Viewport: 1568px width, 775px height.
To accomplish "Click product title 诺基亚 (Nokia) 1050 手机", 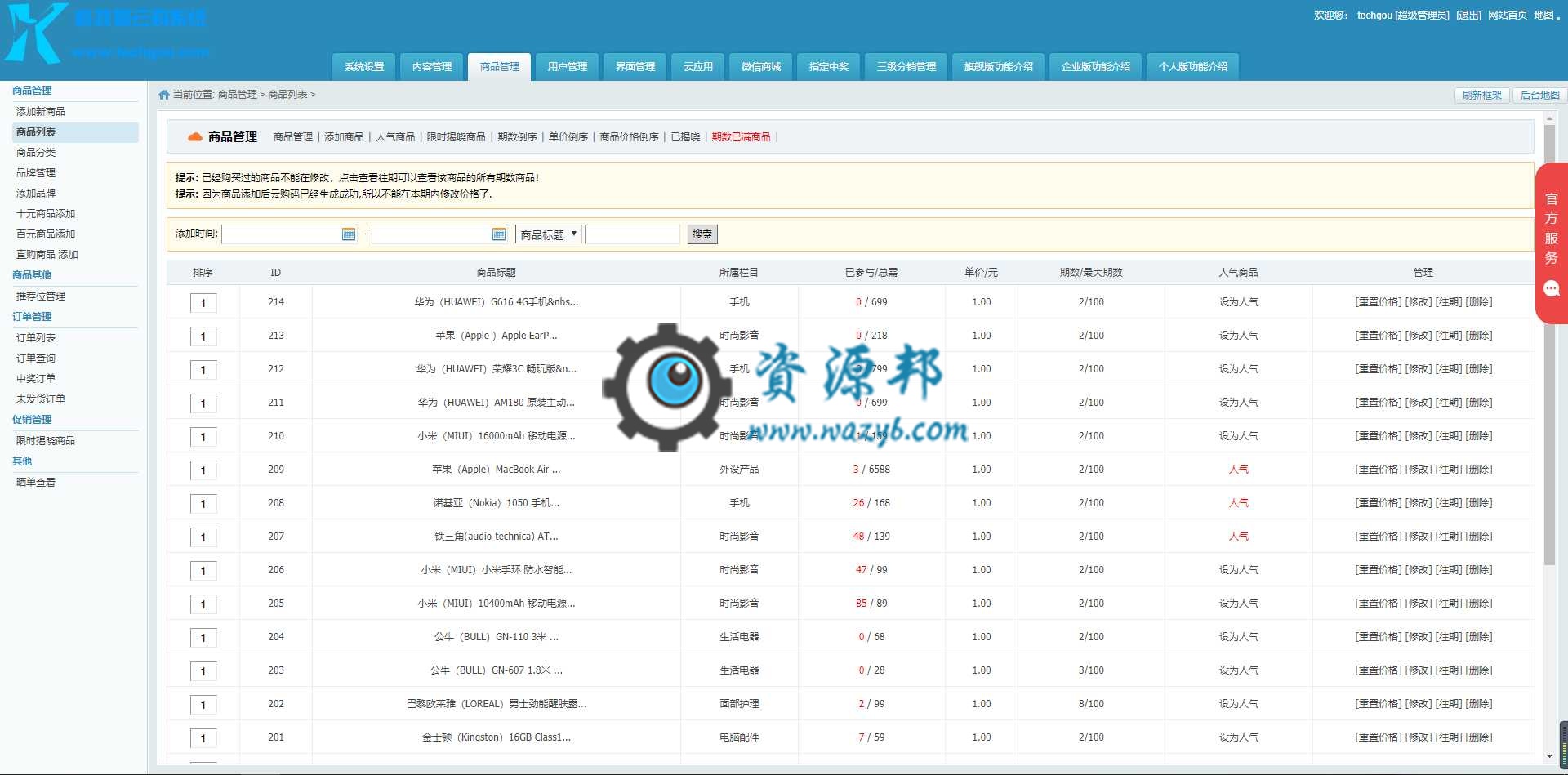I will (497, 503).
